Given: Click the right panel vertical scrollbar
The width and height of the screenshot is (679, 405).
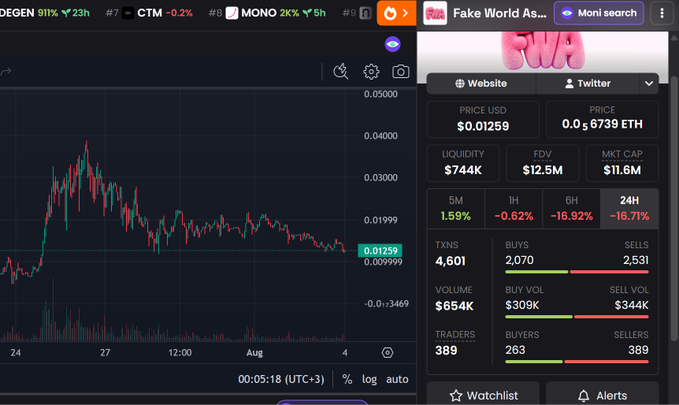Looking at the screenshot, I should coord(674,208).
